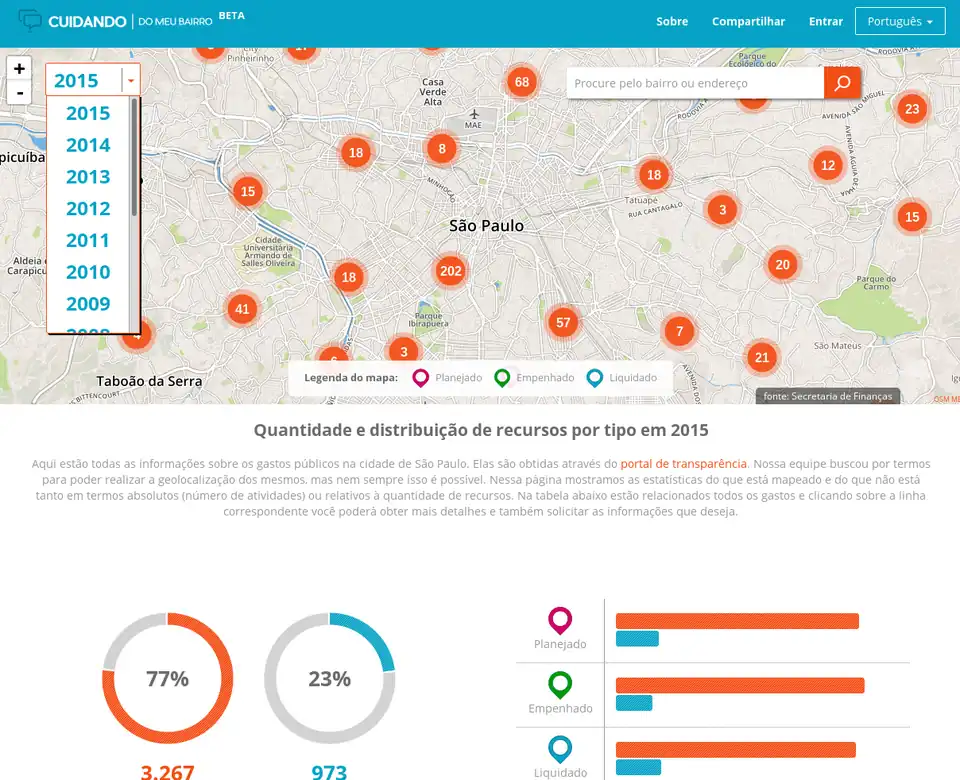Viewport: 960px width, 780px height.
Task: Open the Sobre menu item
Action: (672, 21)
